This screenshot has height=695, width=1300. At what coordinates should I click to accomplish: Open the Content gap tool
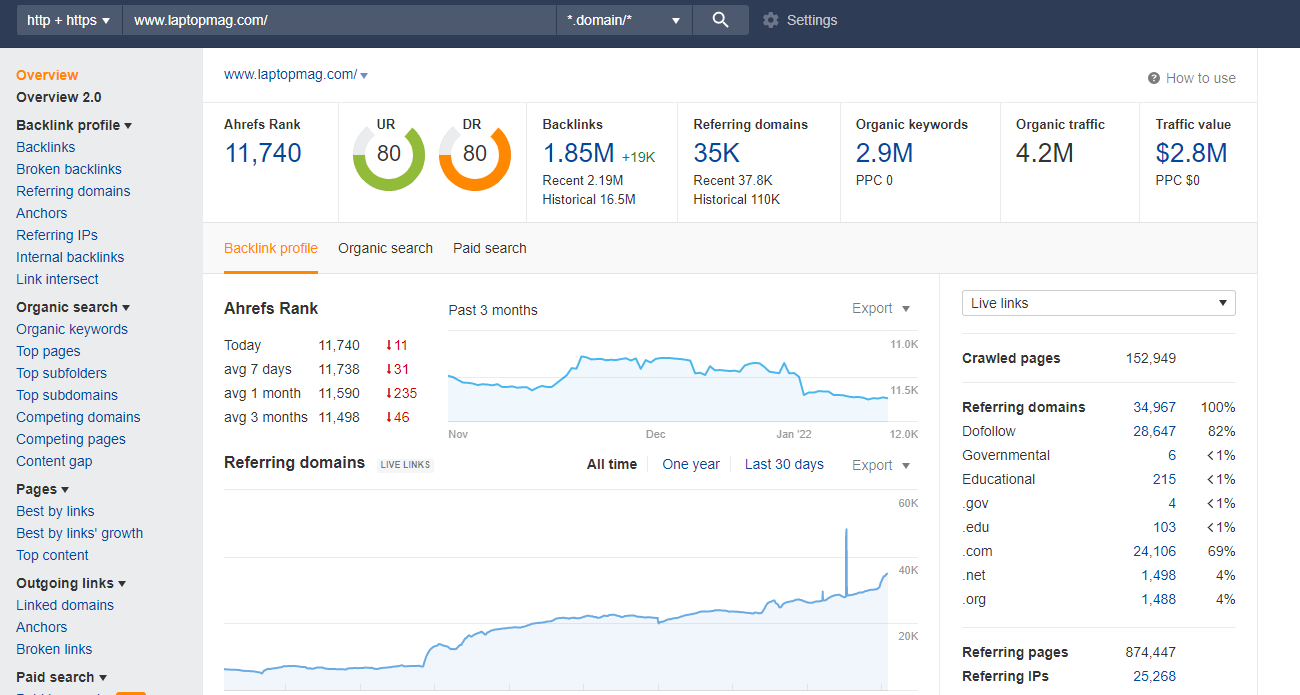(54, 461)
